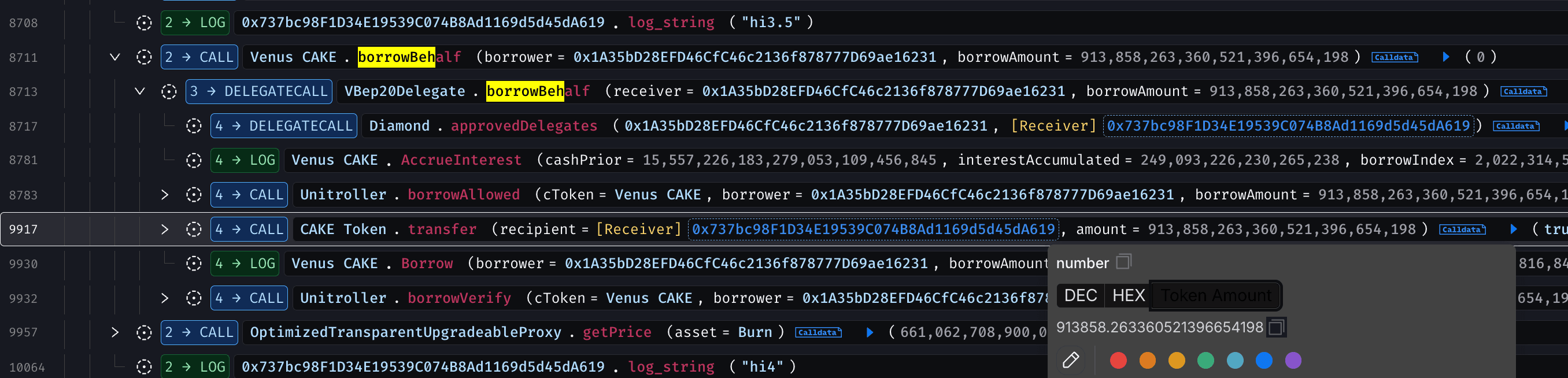This screenshot has width=1568, height=378.
Task: Click play triangle after getPrice Calldata
Action: [869, 332]
